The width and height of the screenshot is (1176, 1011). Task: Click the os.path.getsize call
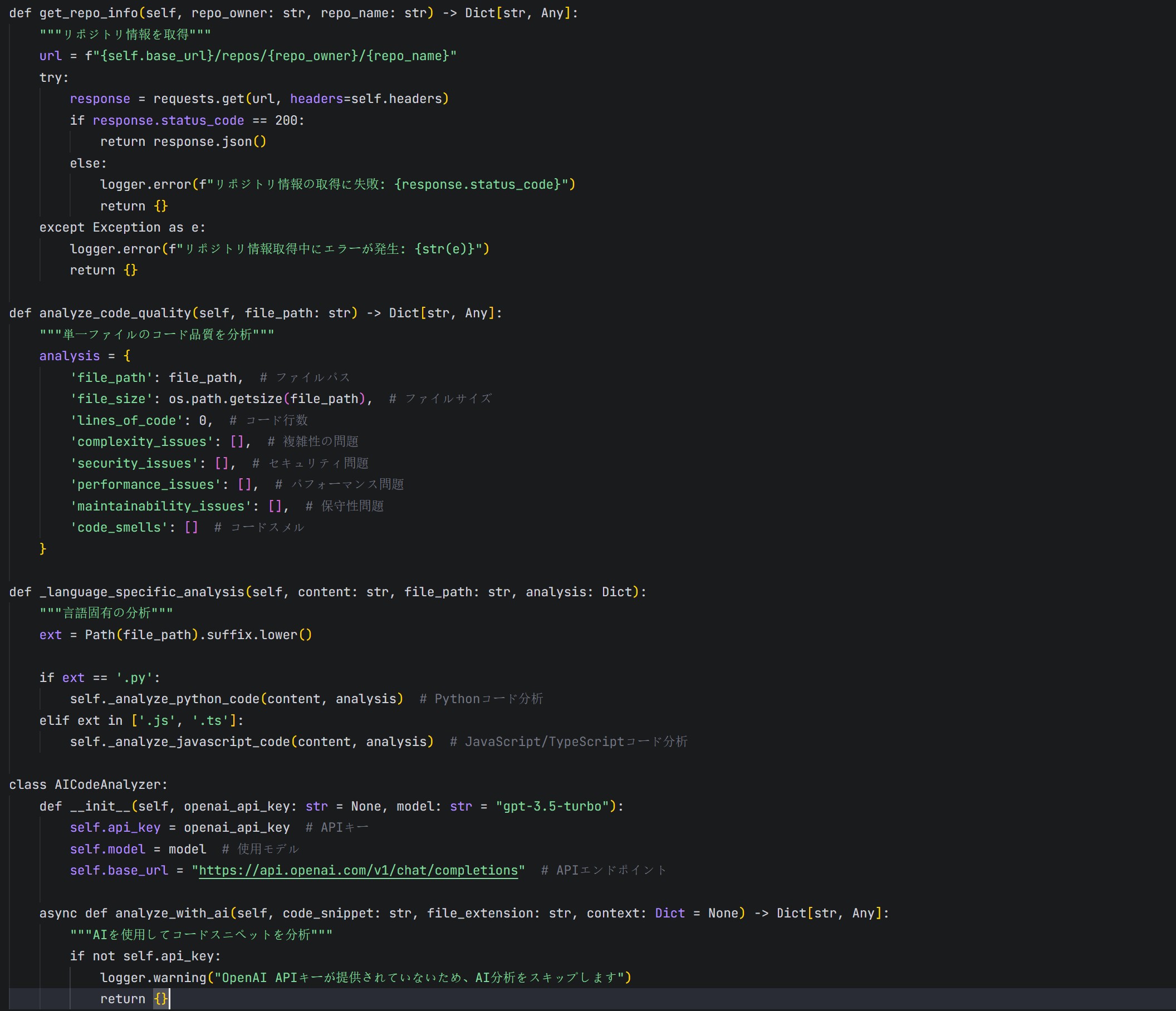click(226, 399)
